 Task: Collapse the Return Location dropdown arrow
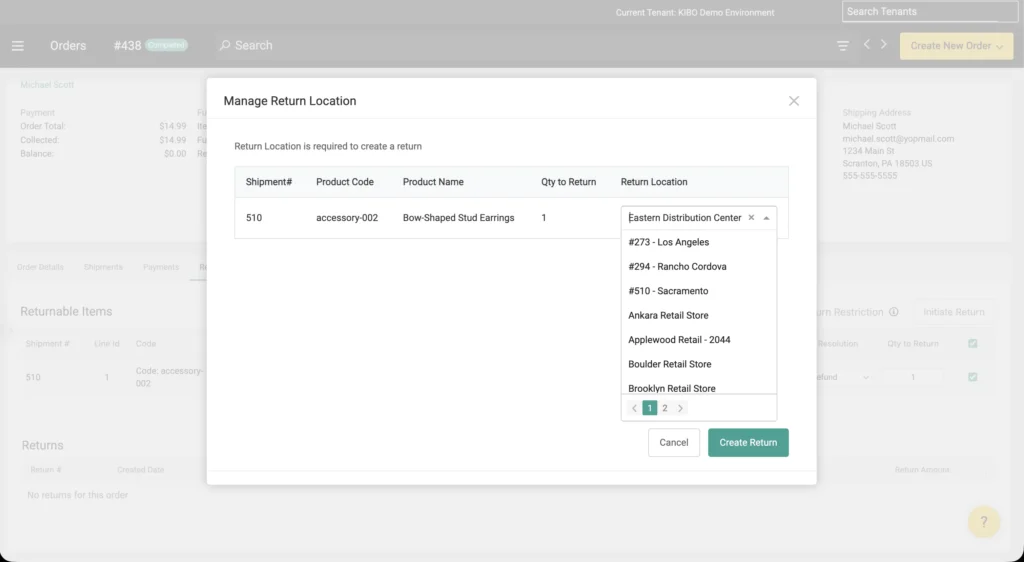767,218
